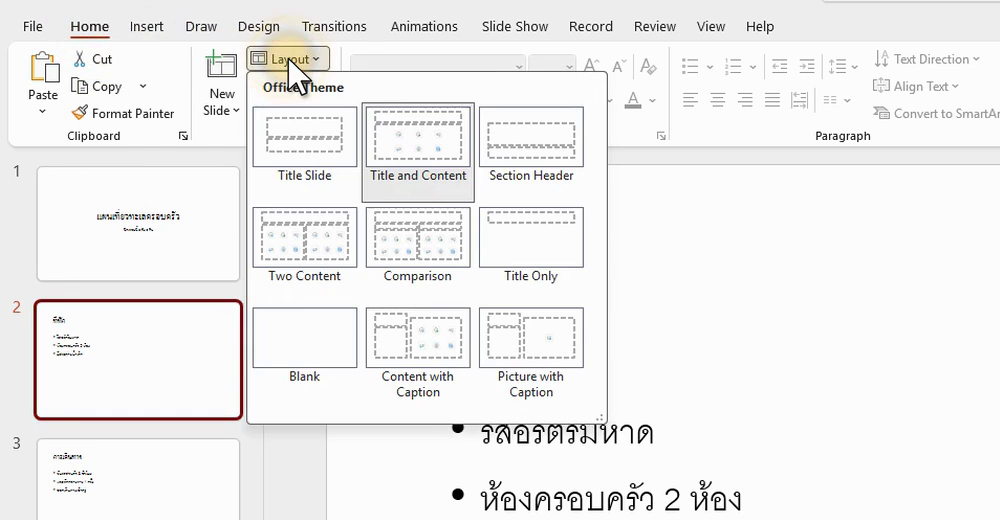1000x520 pixels.
Task: Apply the Comparison layout
Action: coord(418,246)
